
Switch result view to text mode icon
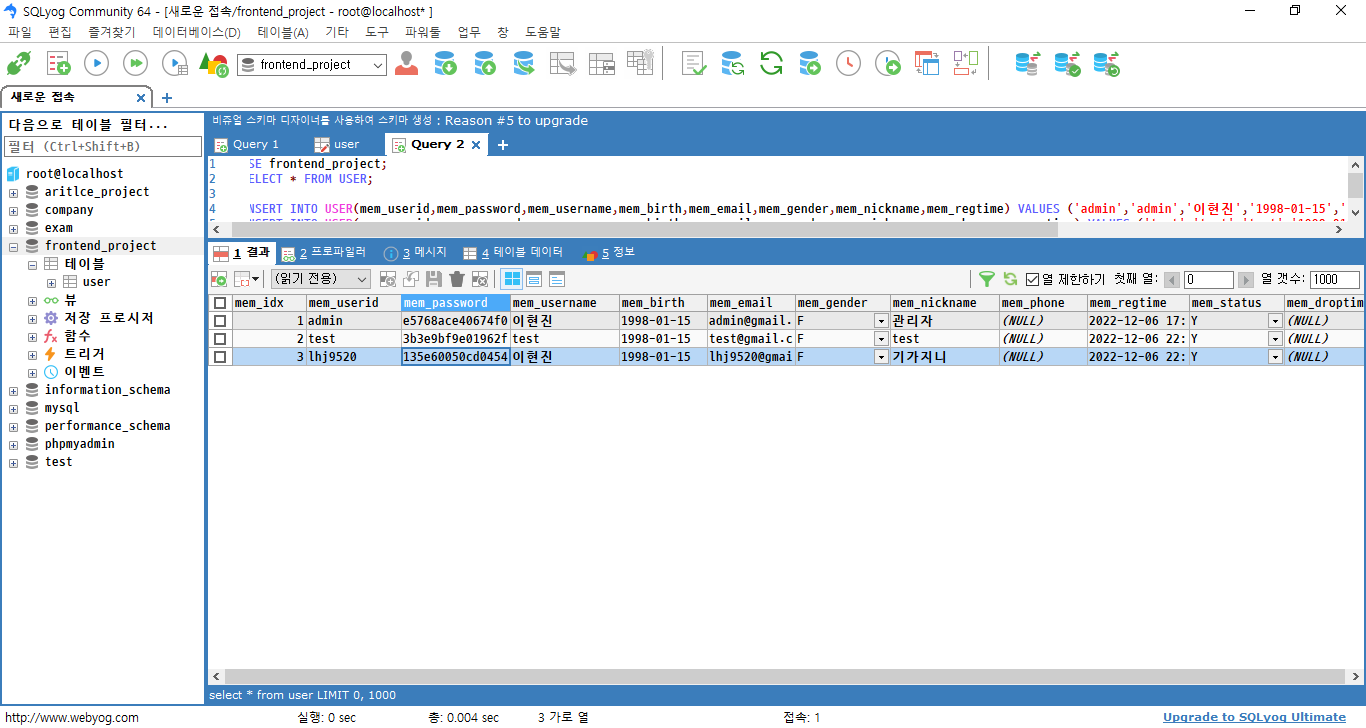tap(557, 279)
